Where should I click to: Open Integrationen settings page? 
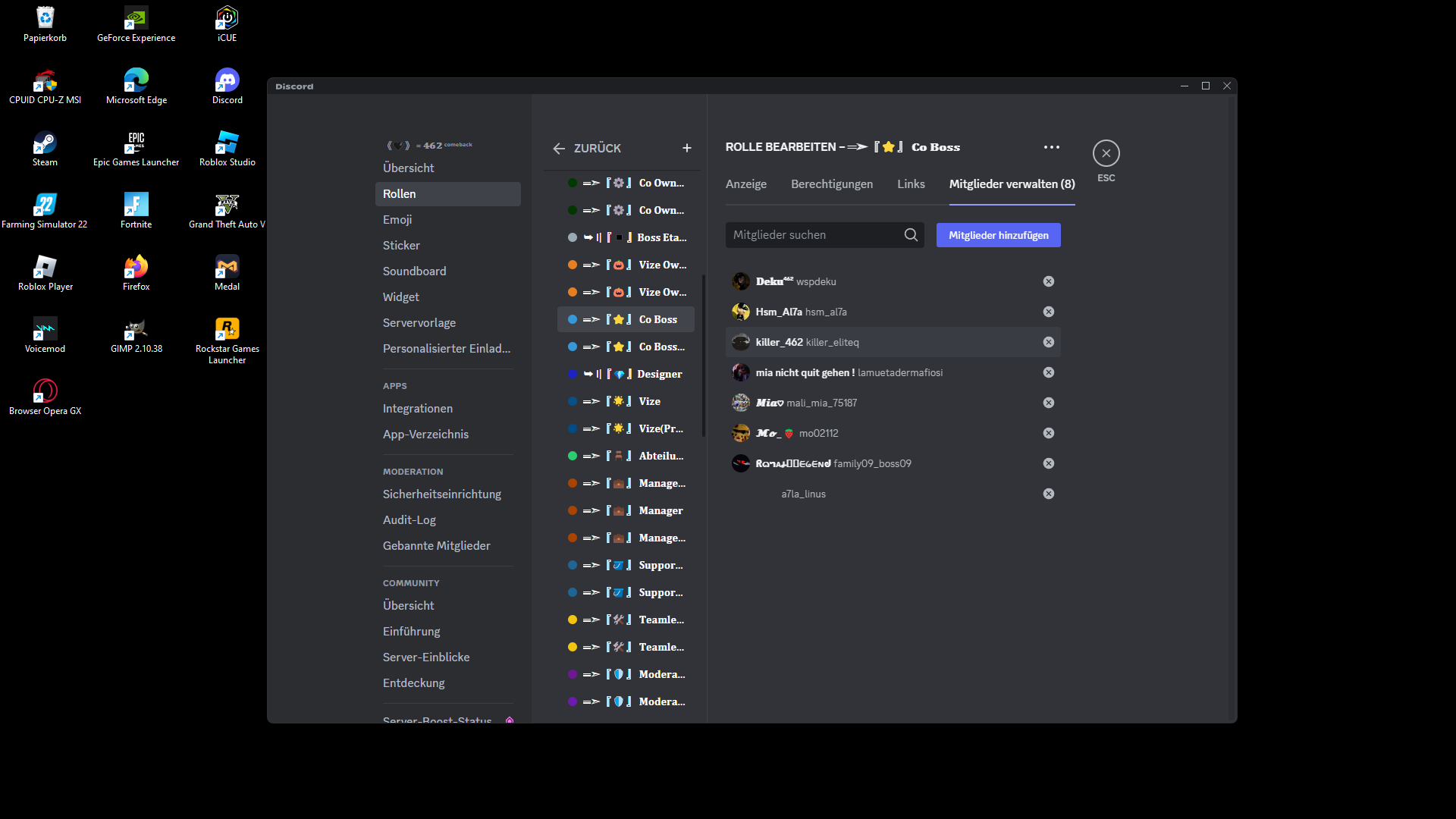tap(447, 409)
